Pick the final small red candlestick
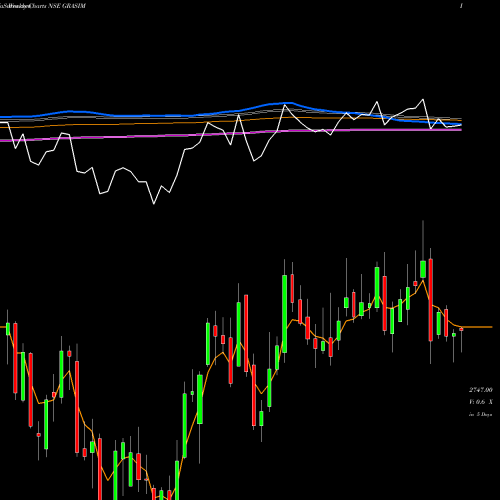500x500 pixels. [x=461, y=329]
